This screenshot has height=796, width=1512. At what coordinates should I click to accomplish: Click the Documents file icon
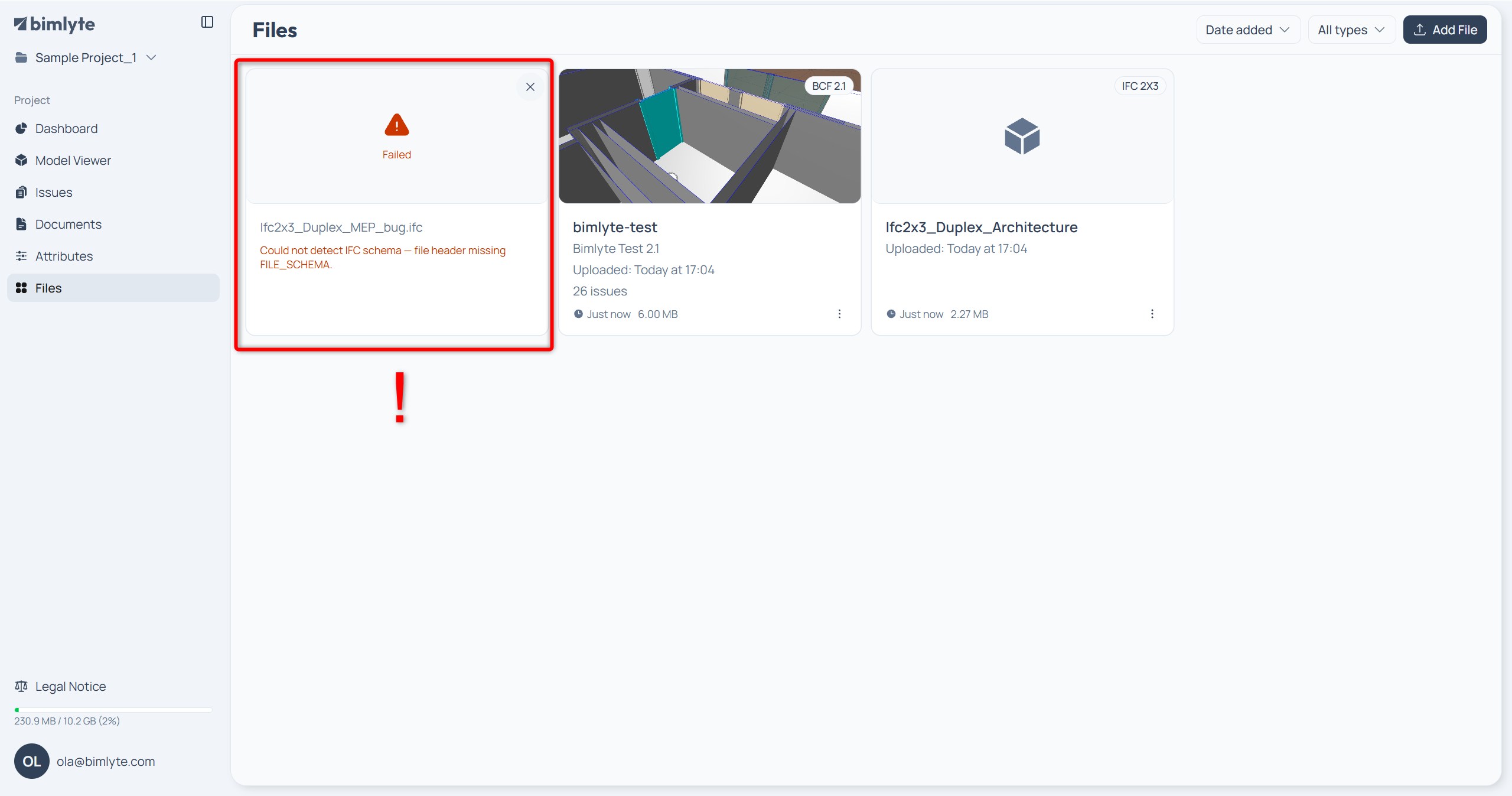pyautogui.click(x=21, y=224)
